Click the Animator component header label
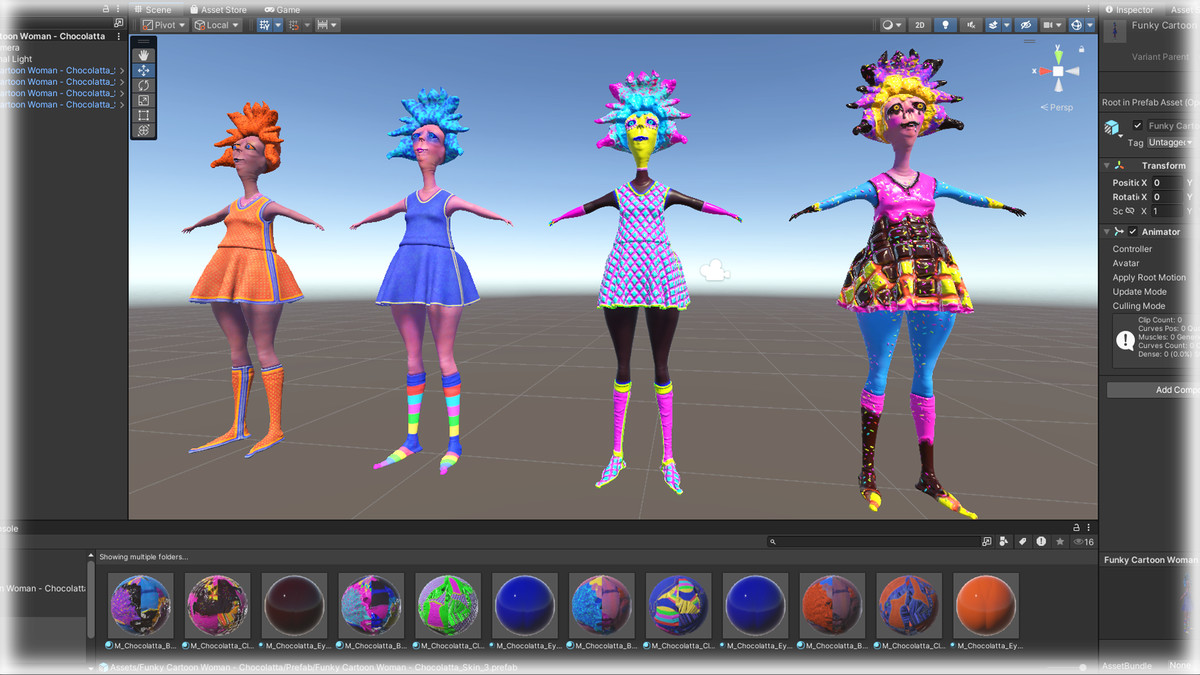This screenshot has height=675, width=1200. pyautogui.click(x=1161, y=232)
